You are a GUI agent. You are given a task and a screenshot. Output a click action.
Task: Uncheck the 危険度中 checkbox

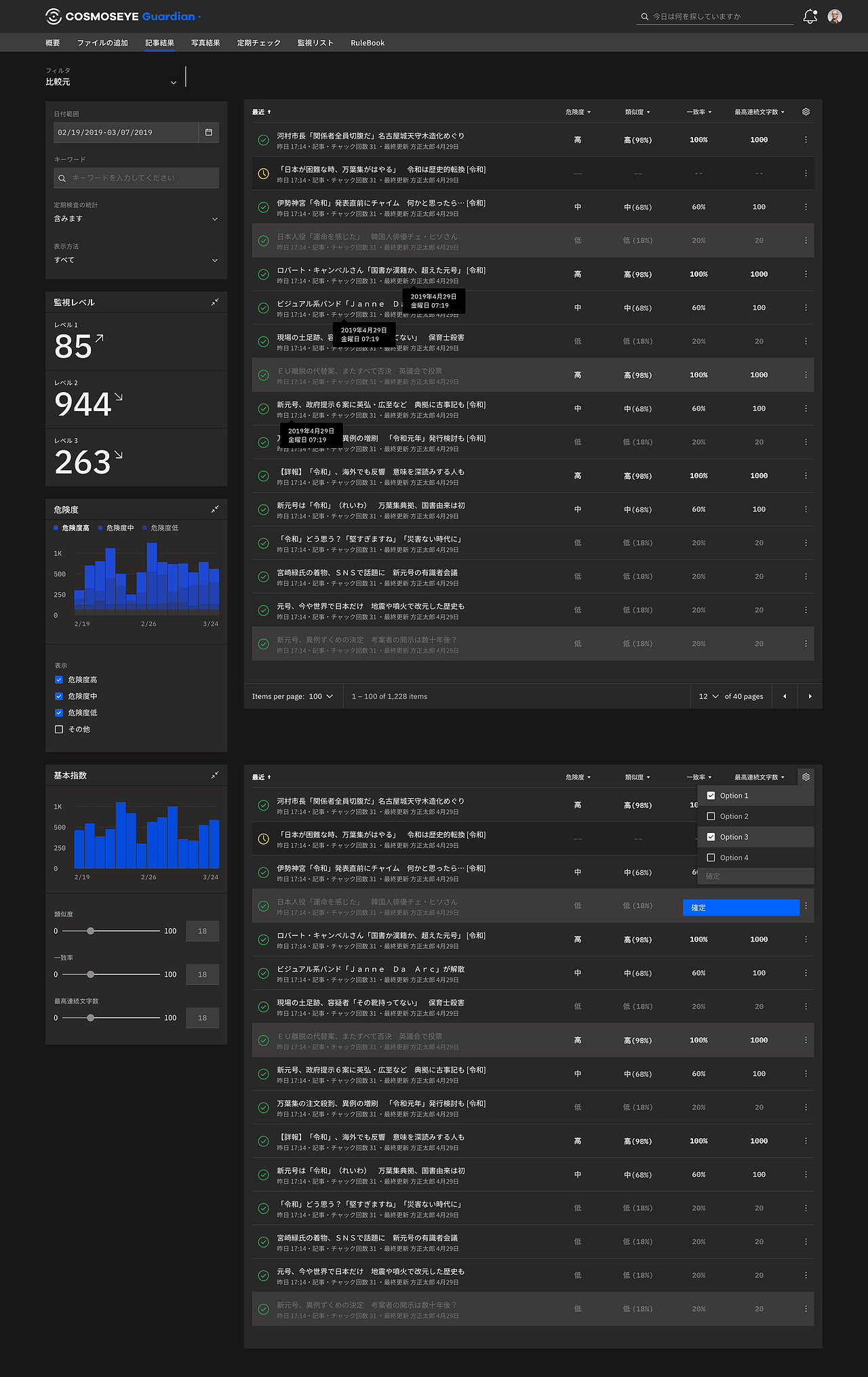(59, 696)
